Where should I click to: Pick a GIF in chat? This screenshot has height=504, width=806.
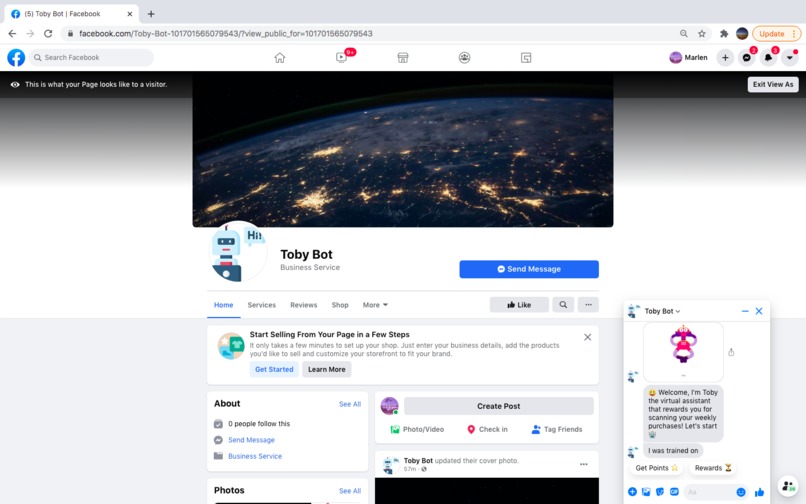point(674,492)
